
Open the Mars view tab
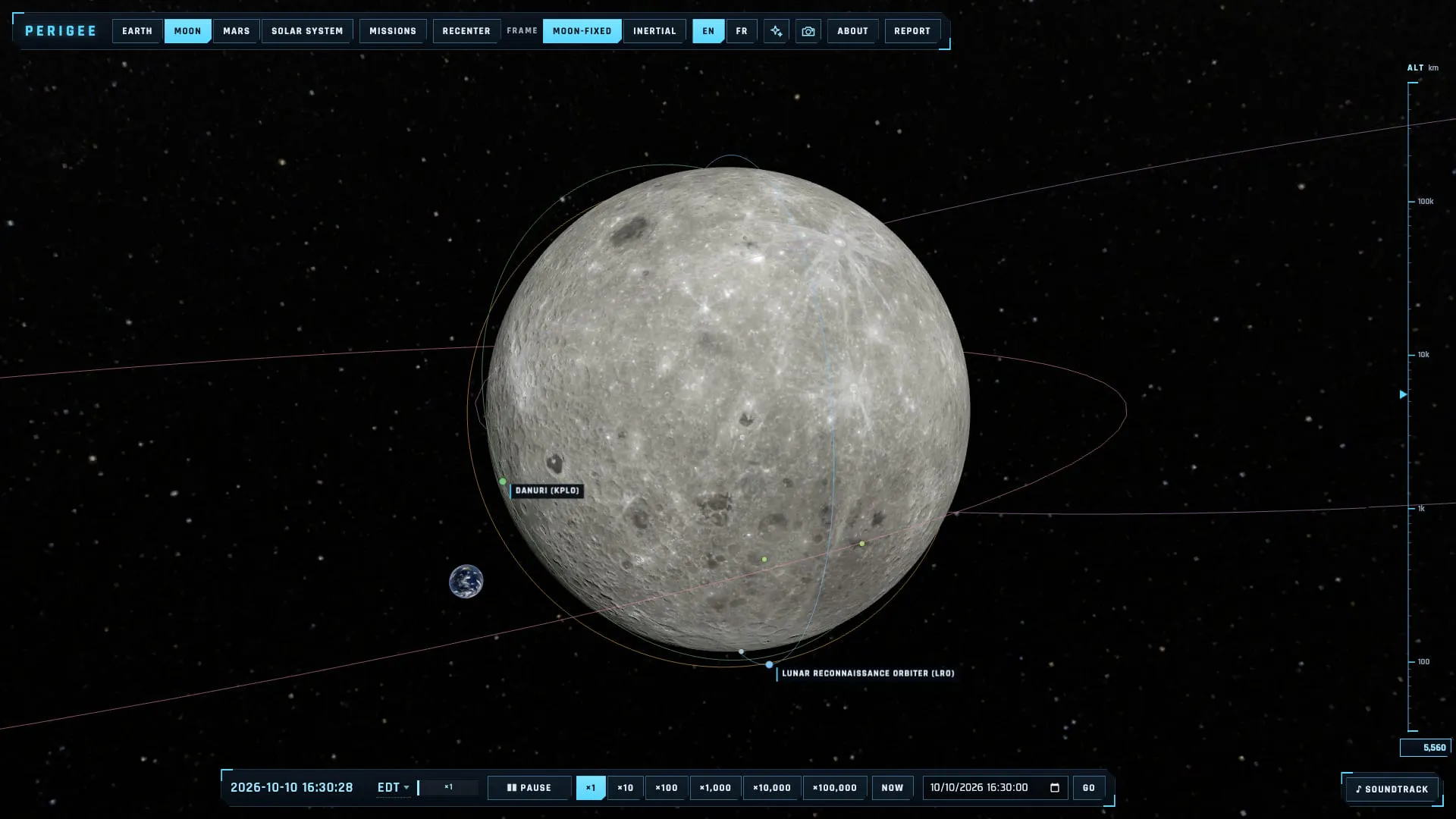click(237, 31)
